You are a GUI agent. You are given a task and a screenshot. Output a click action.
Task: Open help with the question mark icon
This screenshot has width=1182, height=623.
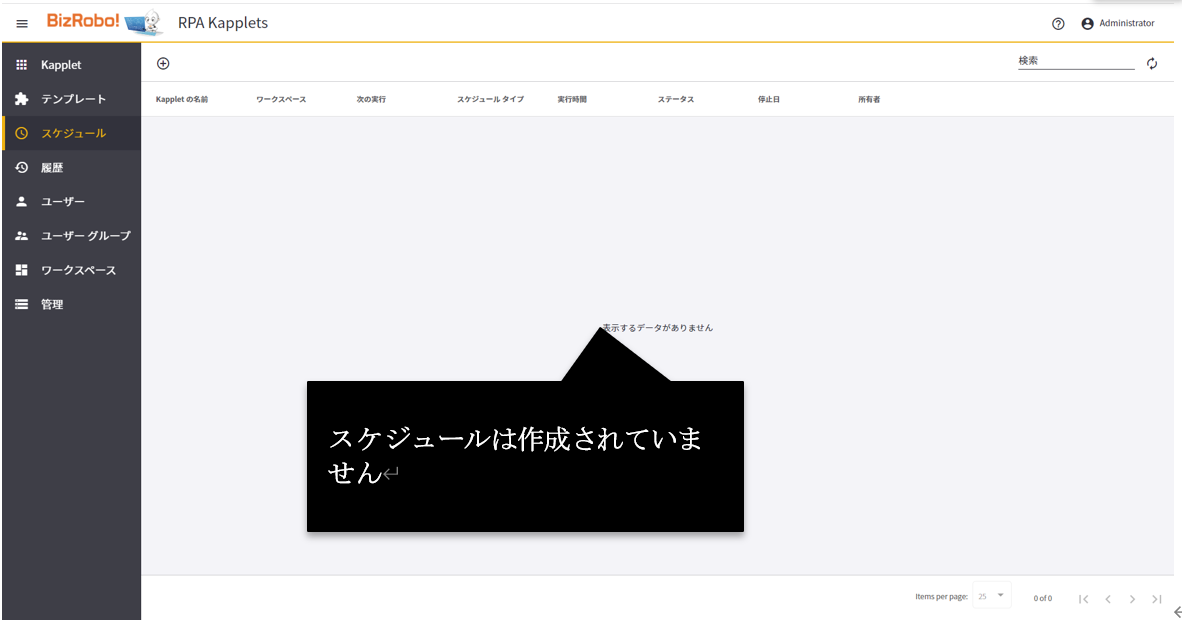(x=1057, y=23)
